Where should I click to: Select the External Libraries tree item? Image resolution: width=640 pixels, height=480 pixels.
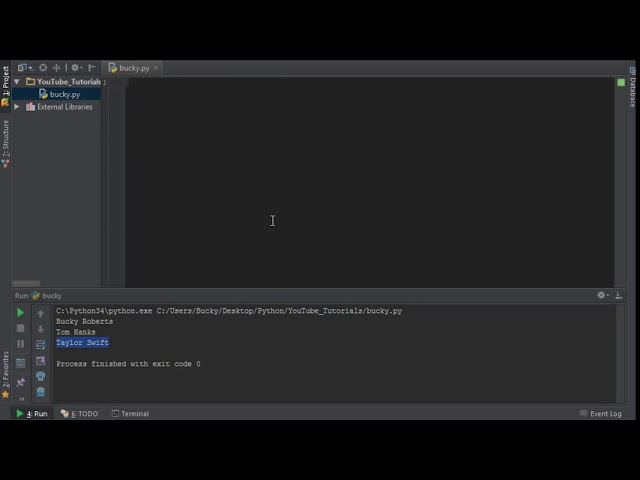pos(60,107)
